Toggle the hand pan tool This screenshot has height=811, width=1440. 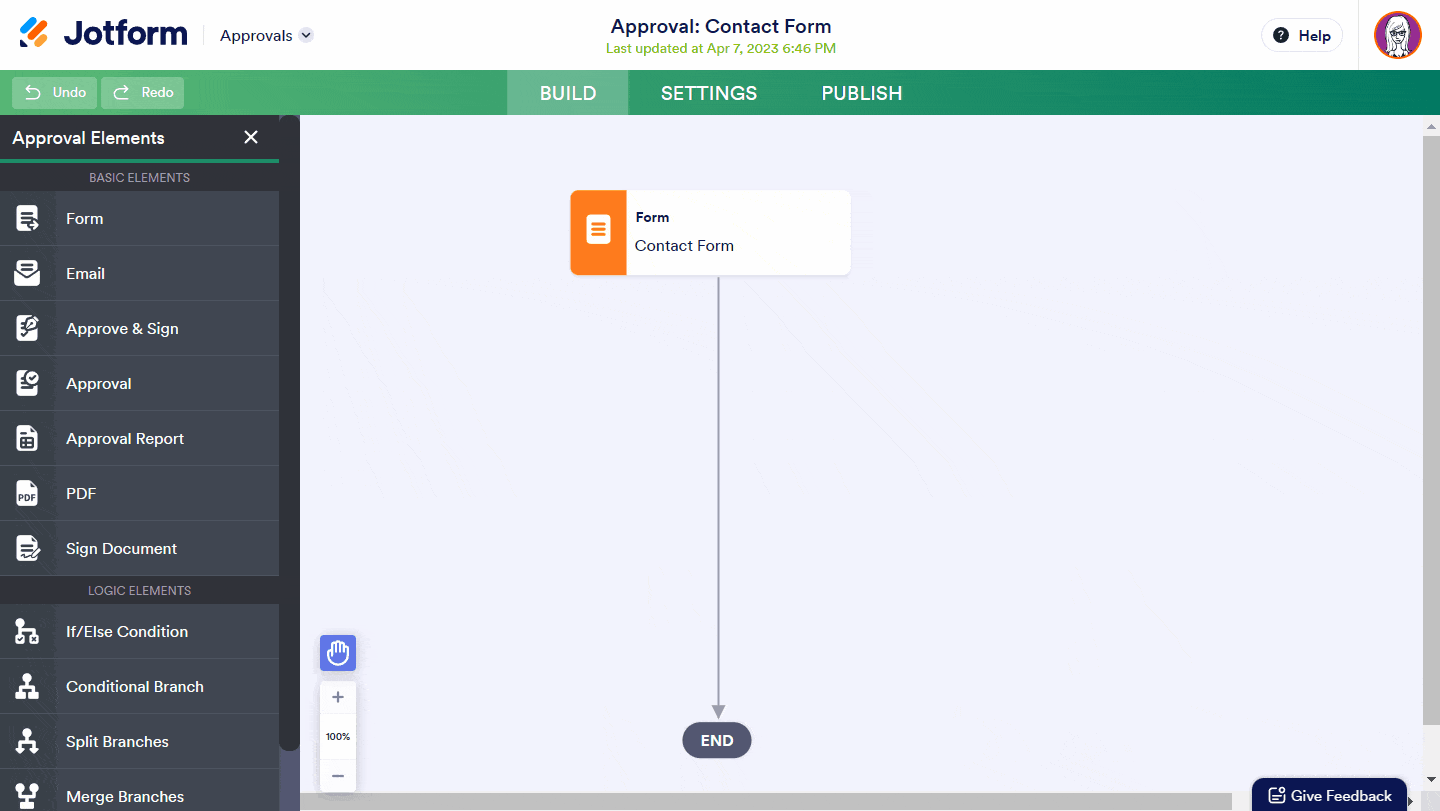tap(338, 653)
